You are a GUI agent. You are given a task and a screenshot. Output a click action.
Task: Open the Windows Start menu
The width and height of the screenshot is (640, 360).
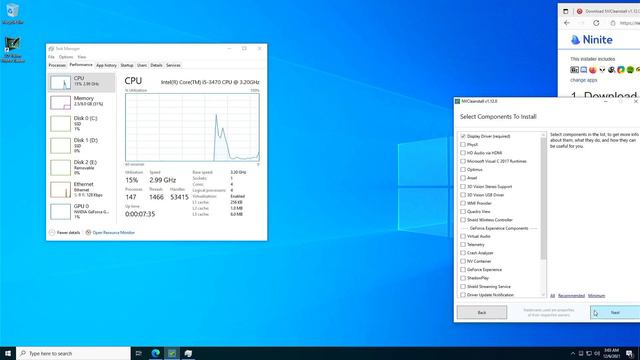(8, 353)
